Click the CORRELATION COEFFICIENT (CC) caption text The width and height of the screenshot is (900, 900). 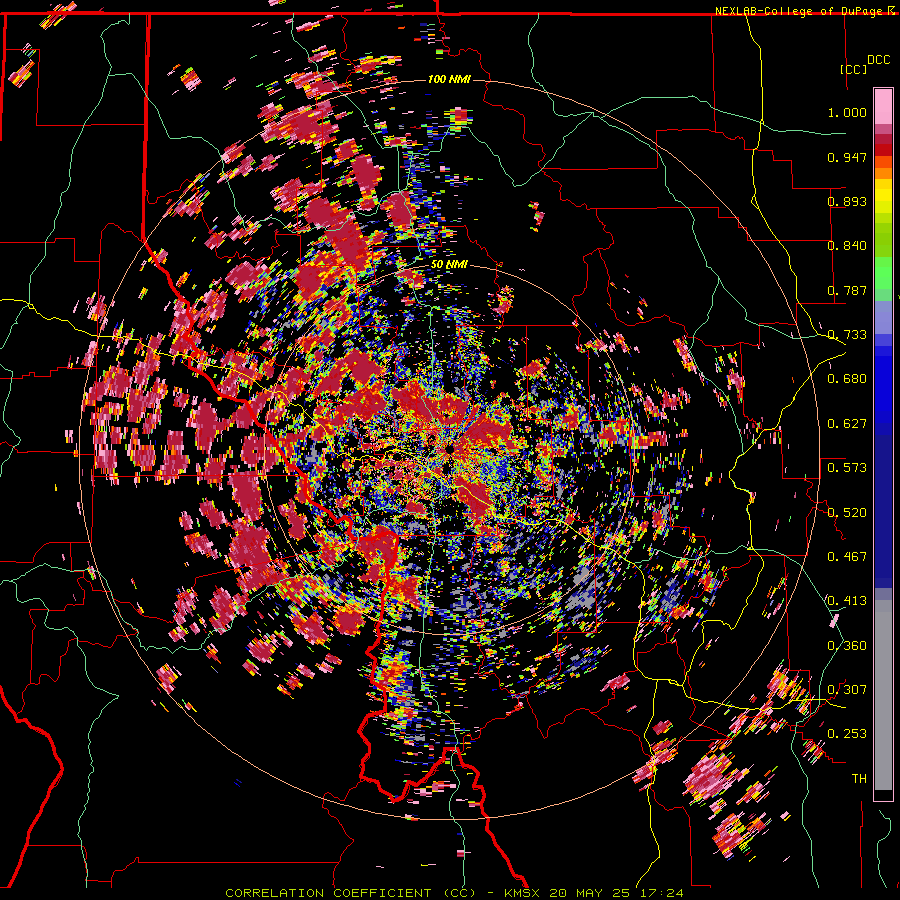tap(350, 893)
